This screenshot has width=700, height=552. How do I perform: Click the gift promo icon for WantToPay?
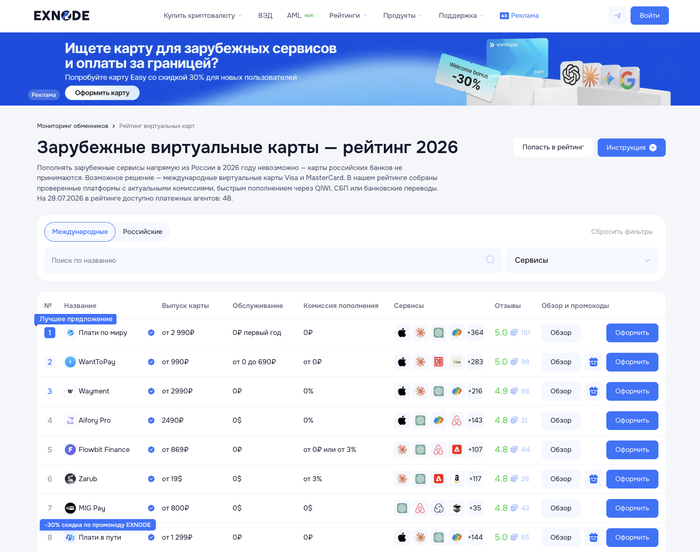tap(593, 362)
